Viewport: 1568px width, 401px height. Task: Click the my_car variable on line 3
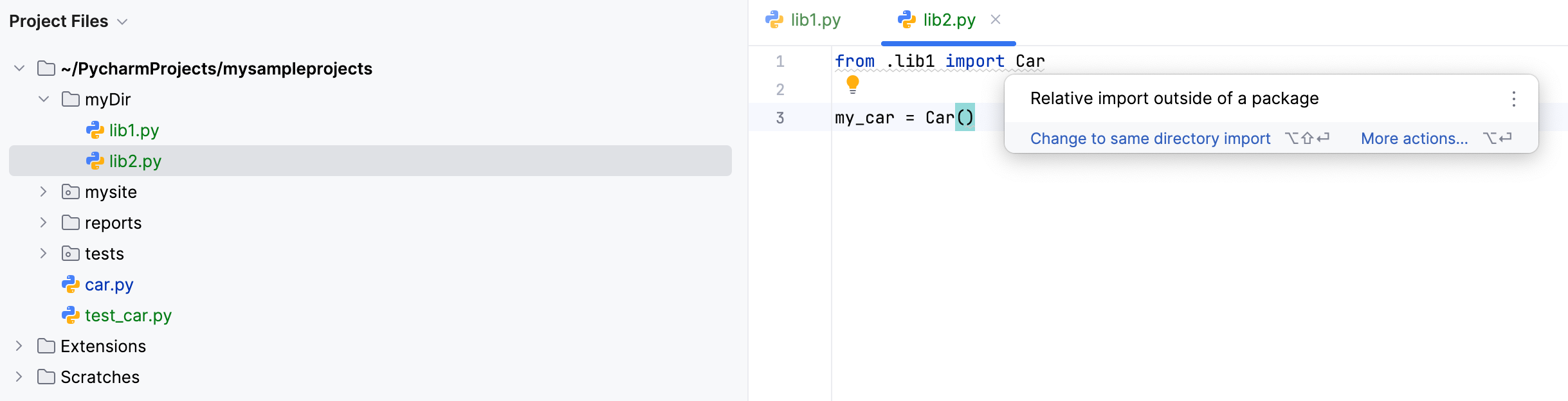pos(864,118)
